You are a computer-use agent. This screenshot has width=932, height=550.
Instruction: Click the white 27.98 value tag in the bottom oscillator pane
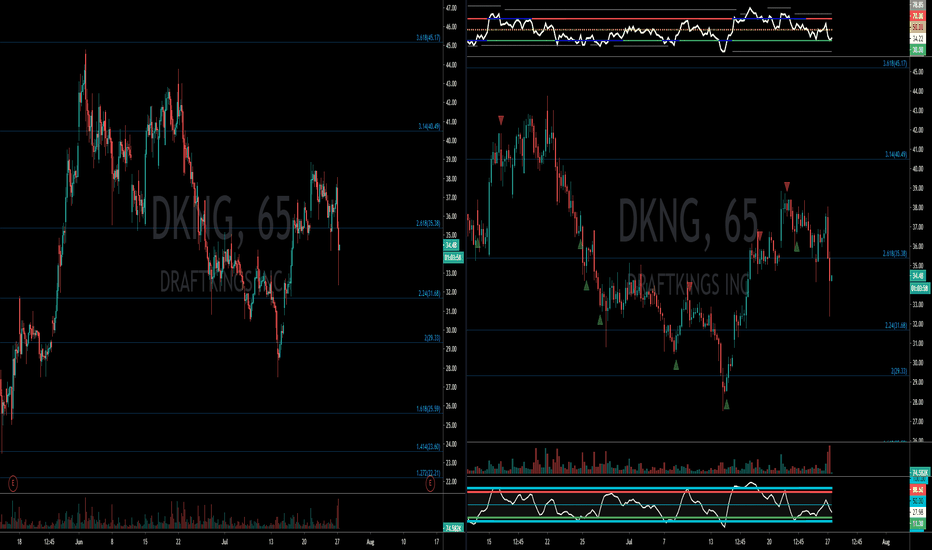918,512
